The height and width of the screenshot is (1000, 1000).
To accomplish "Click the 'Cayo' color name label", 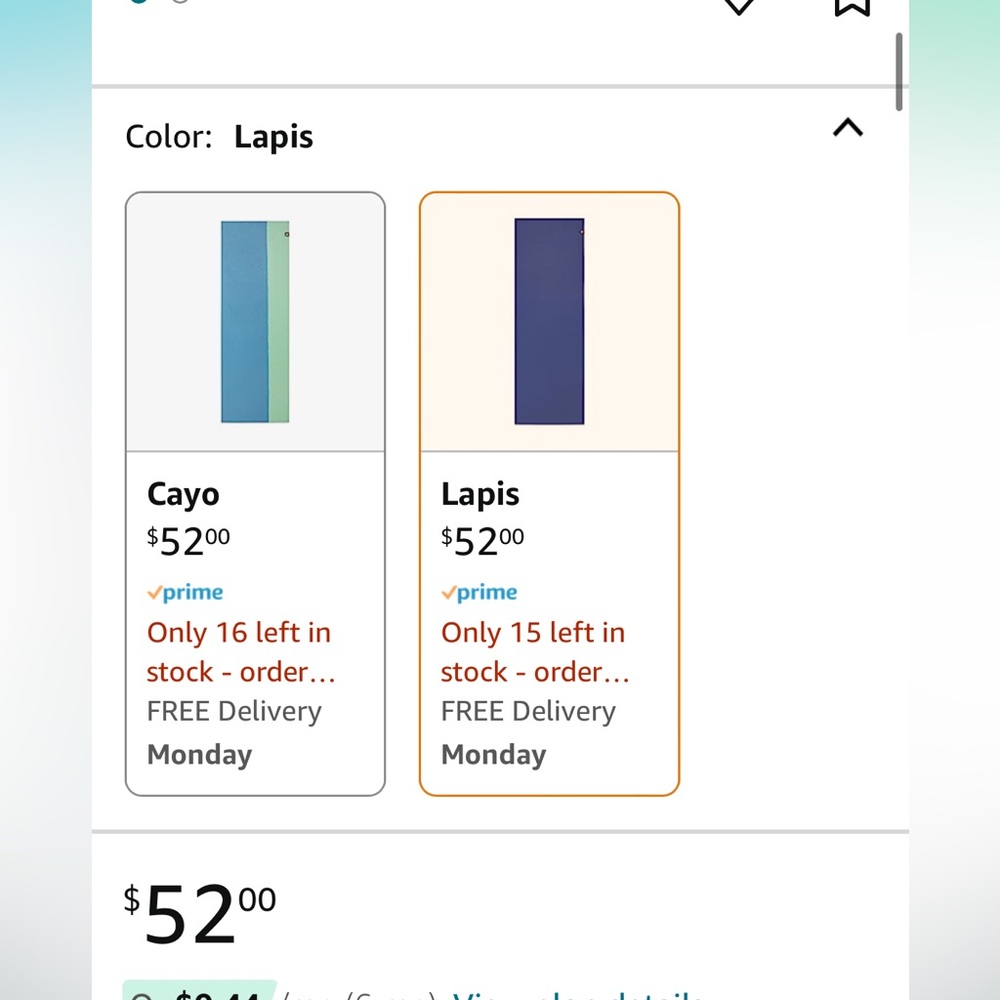I will tap(183, 494).
